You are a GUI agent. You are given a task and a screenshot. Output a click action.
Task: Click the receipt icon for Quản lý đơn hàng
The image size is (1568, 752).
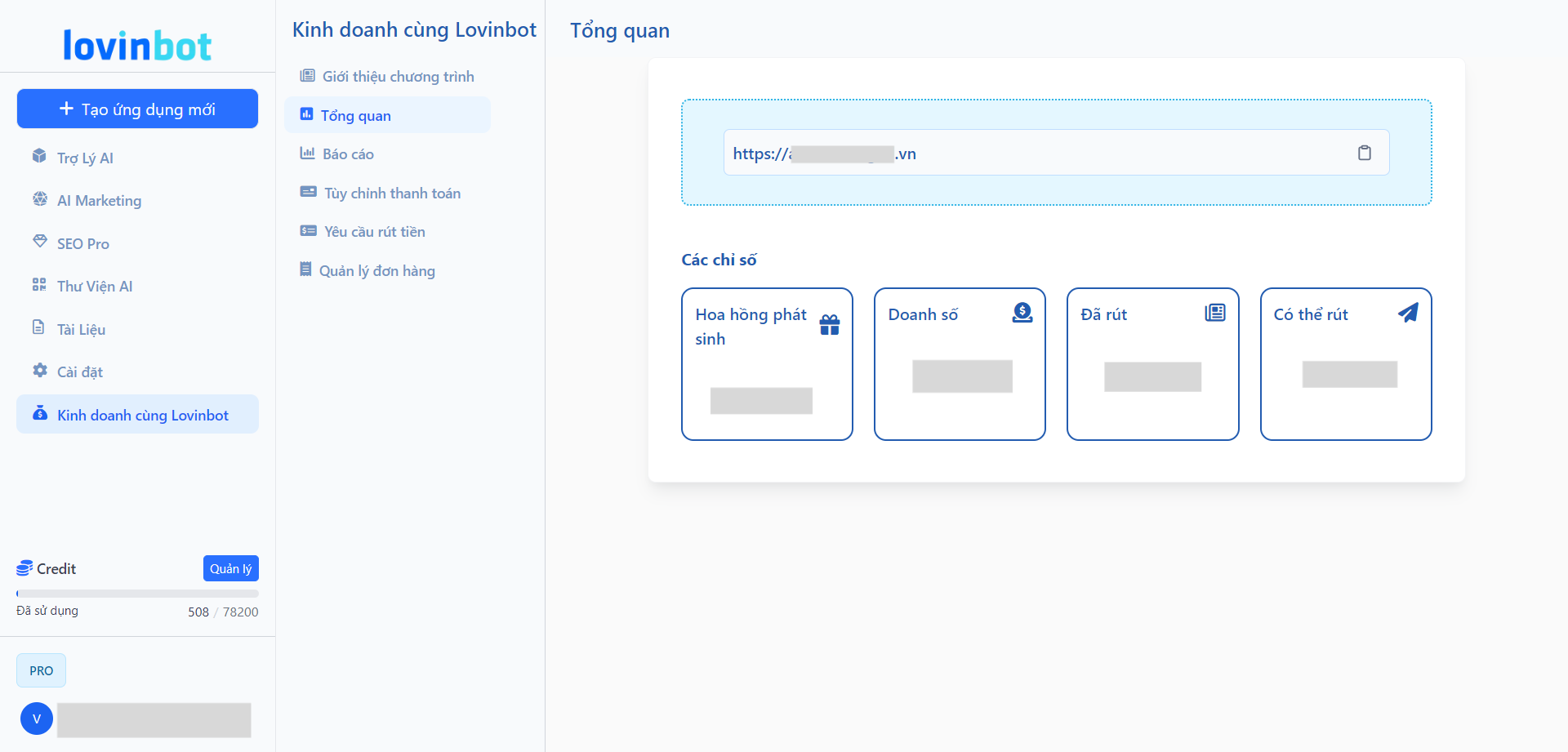click(305, 269)
